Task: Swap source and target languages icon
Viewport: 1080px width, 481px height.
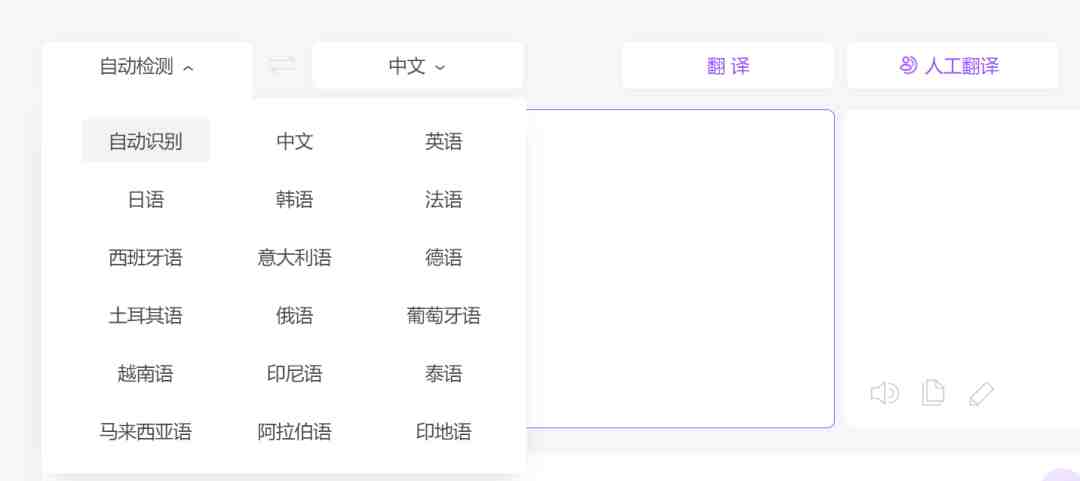Action: click(x=282, y=65)
